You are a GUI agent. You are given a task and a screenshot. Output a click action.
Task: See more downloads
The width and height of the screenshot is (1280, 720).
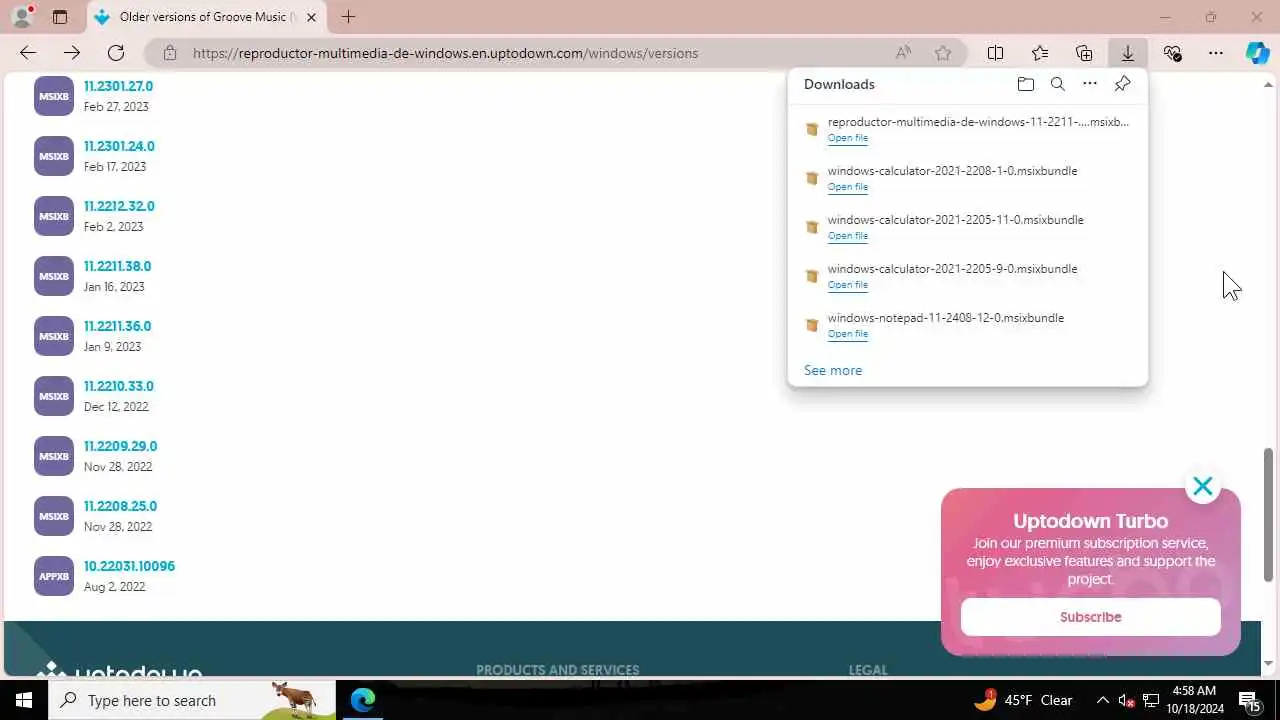click(833, 370)
